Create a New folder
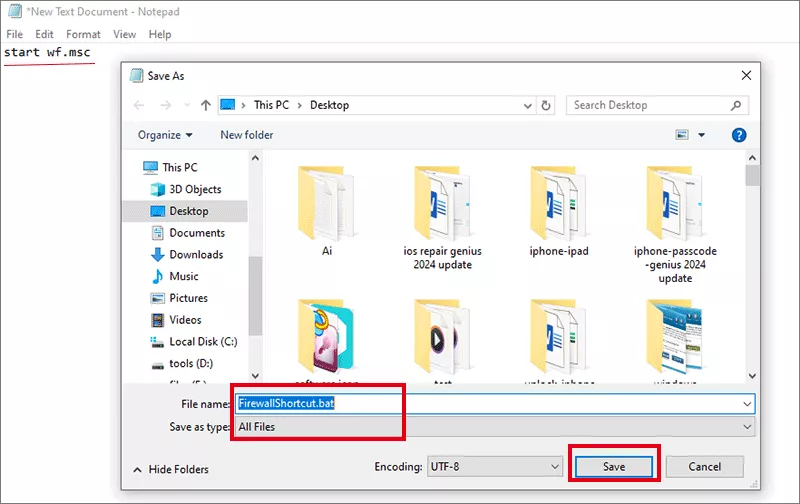Image resolution: width=800 pixels, height=504 pixels. (x=246, y=135)
